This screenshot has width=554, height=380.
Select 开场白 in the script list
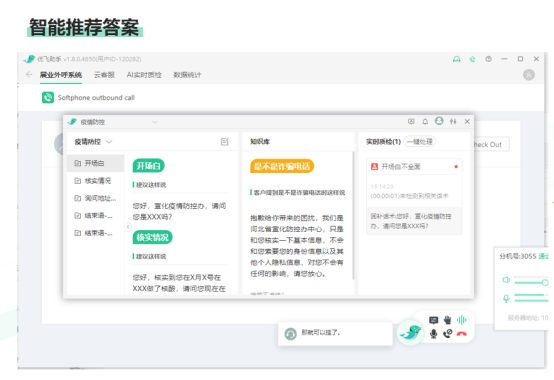(95, 163)
